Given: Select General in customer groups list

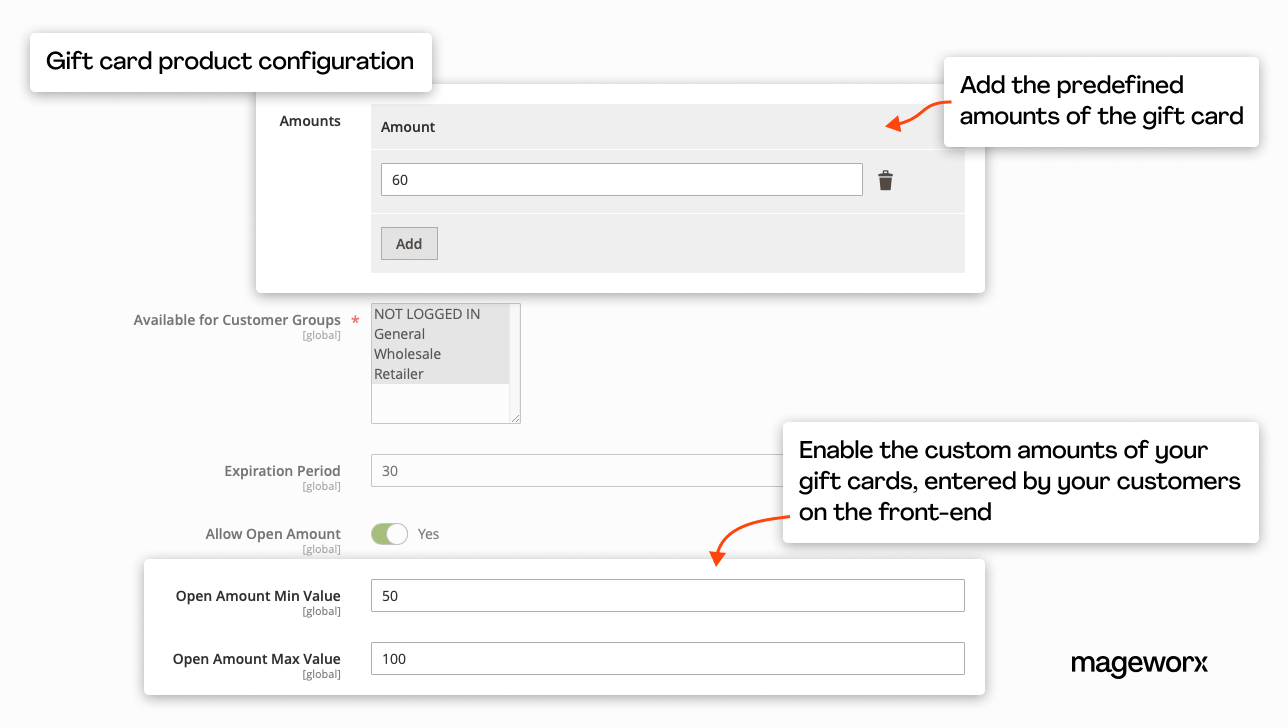Looking at the screenshot, I should click(400, 334).
